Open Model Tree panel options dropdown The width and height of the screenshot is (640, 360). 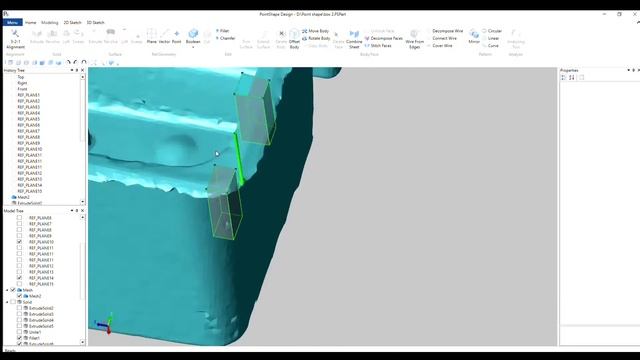(72, 211)
